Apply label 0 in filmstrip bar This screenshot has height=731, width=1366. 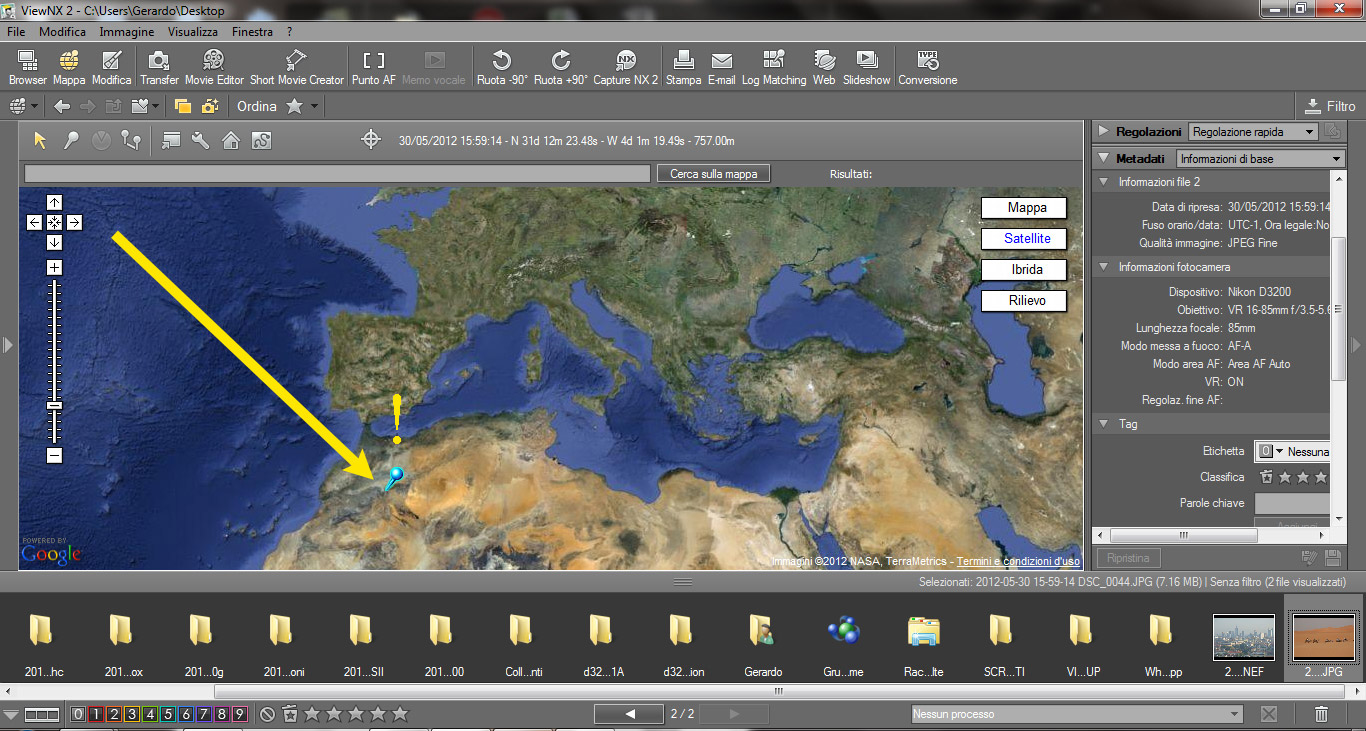point(78,714)
